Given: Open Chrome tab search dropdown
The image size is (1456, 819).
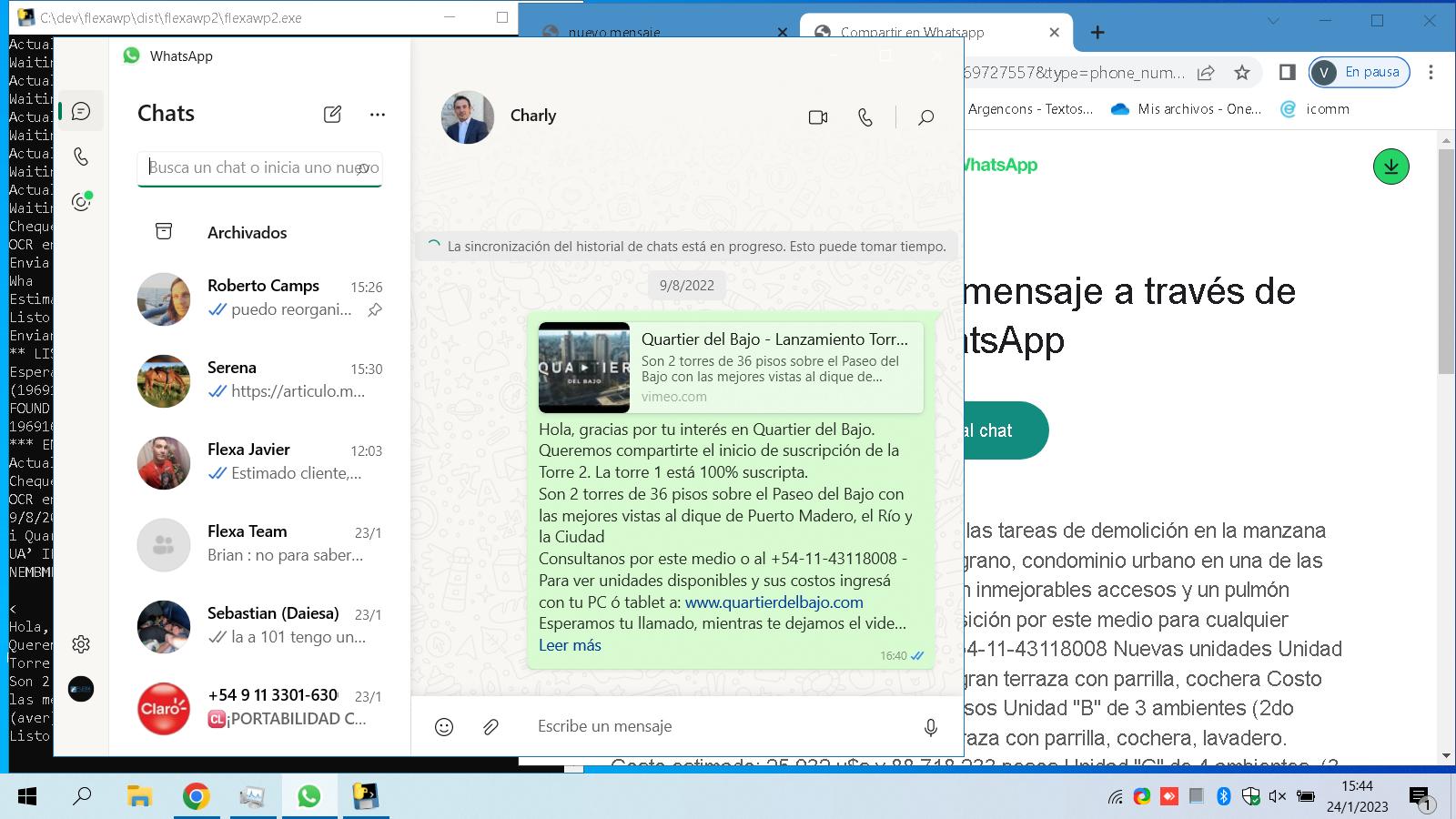Looking at the screenshot, I should coord(1273,21).
